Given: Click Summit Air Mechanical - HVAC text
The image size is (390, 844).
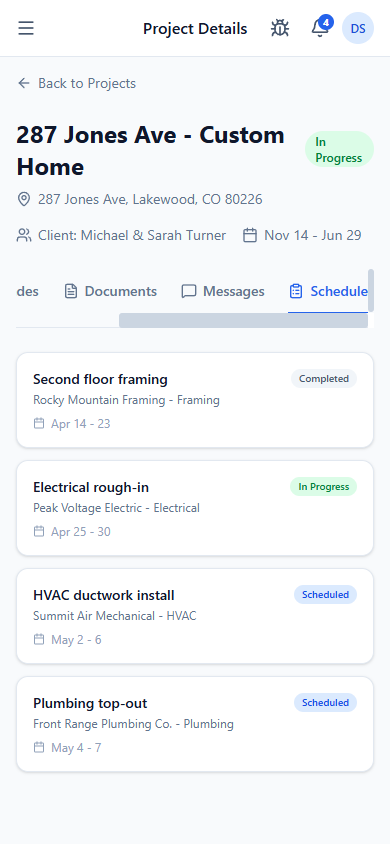Looking at the screenshot, I should (x=115, y=616).
